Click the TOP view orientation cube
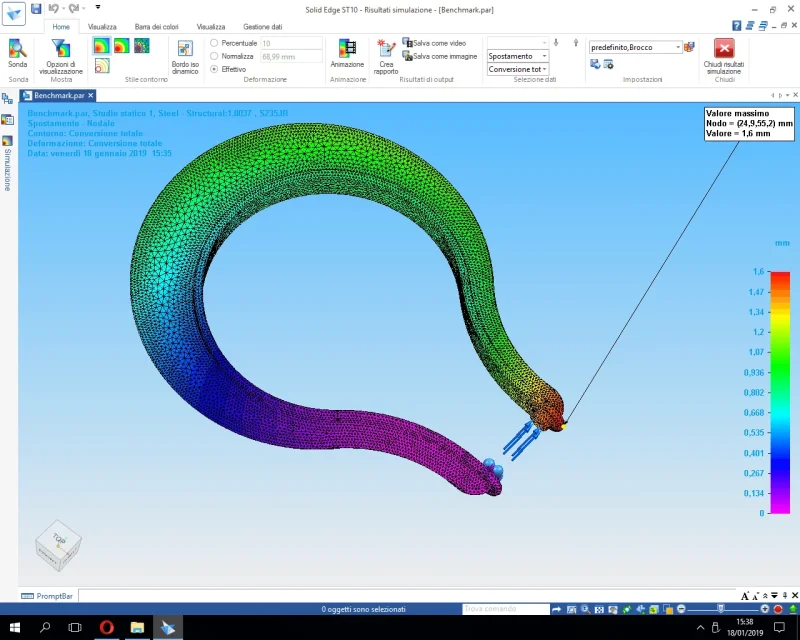The width and height of the screenshot is (800, 640). pyautogui.click(x=58, y=545)
